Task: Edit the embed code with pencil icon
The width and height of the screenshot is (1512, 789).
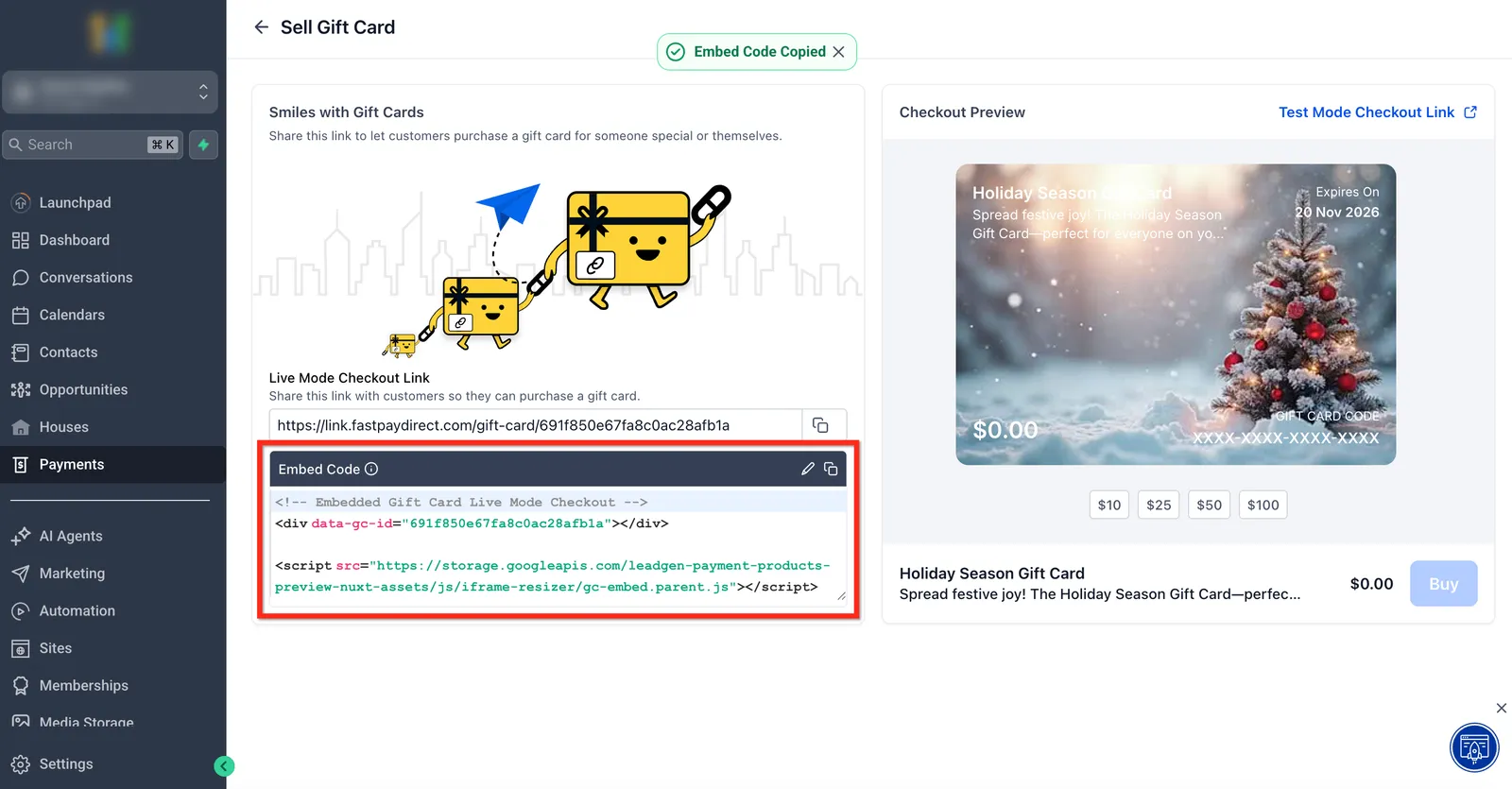Action: 808,469
